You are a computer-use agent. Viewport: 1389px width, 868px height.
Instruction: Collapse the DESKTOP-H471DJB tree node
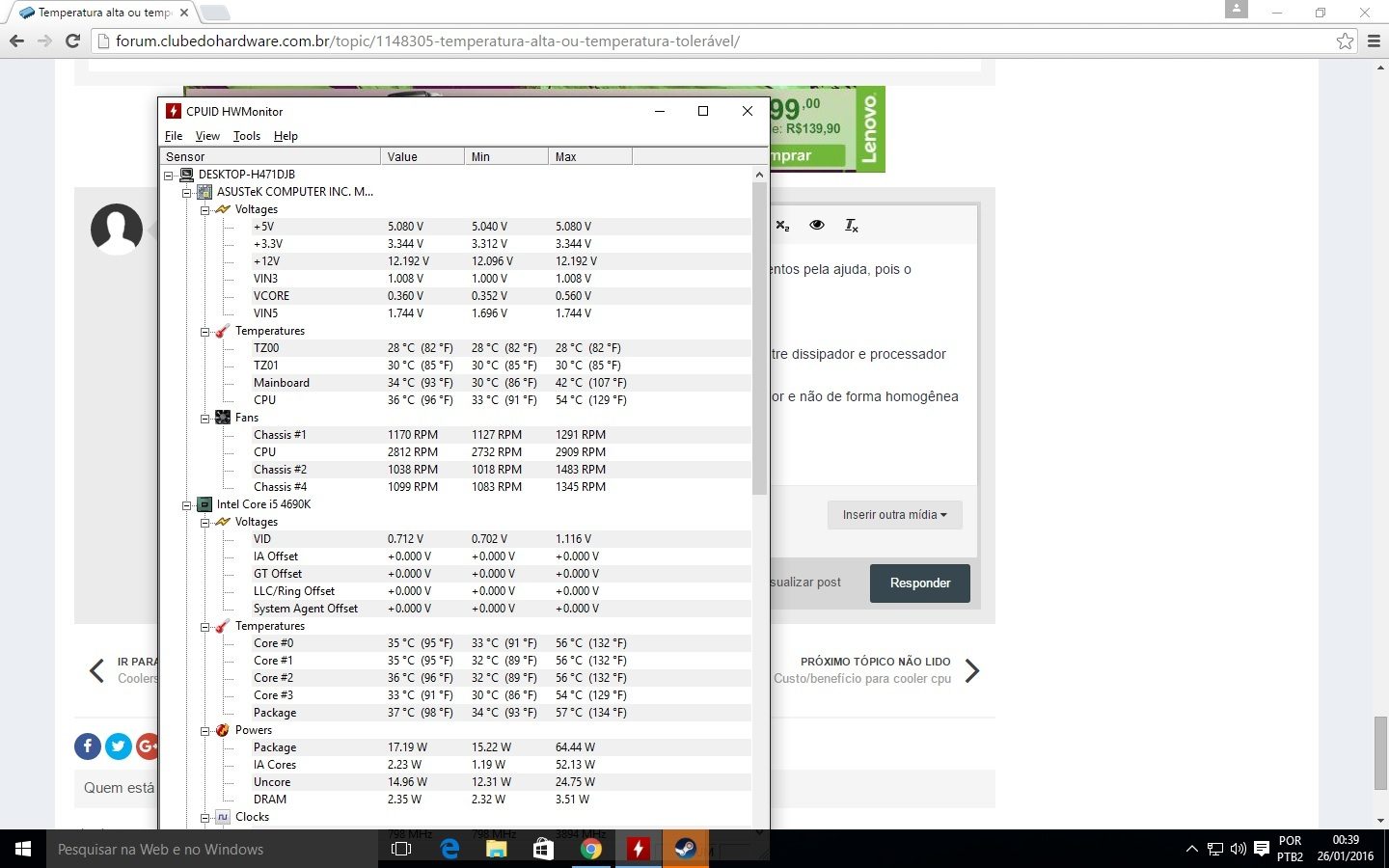[x=169, y=176]
